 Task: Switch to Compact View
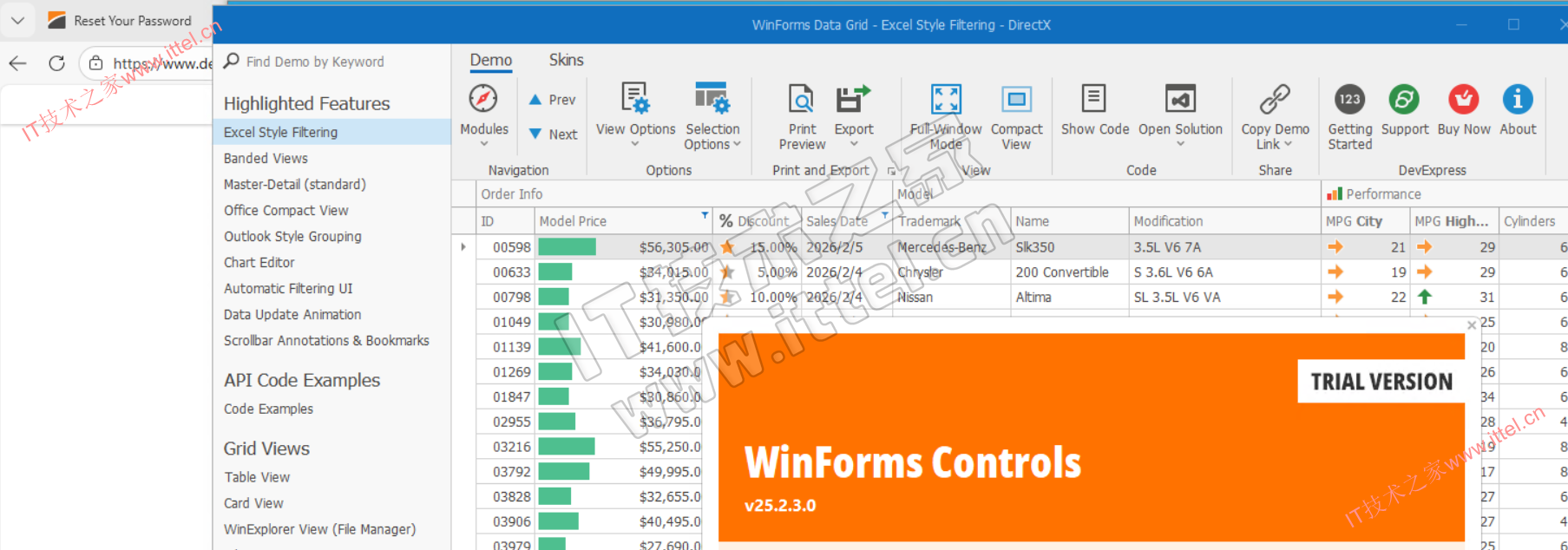coord(1015,100)
